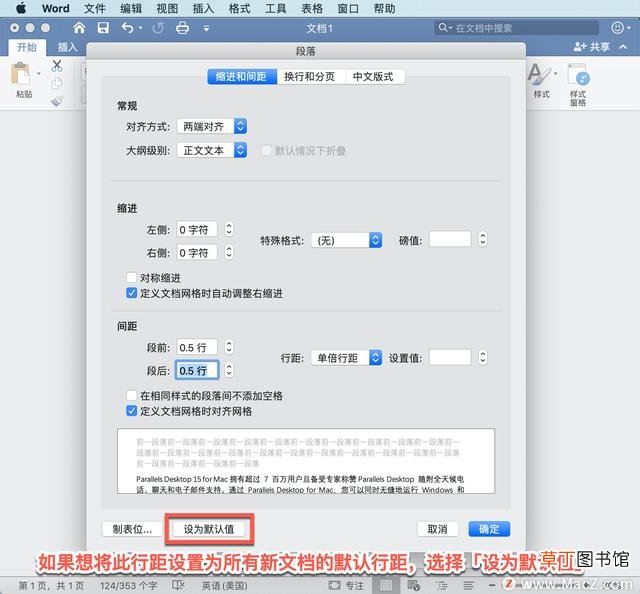Check 在相同样式的段落间不添加空格

[x=131, y=395]
